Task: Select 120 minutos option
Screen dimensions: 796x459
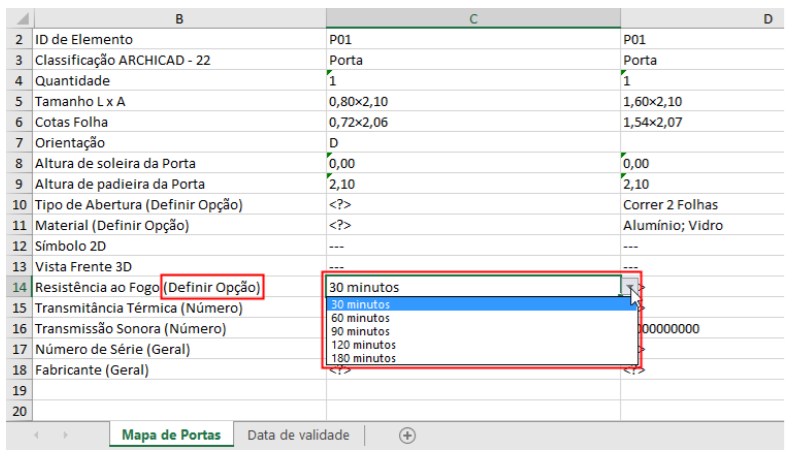Action: click(x=364, y=344)
